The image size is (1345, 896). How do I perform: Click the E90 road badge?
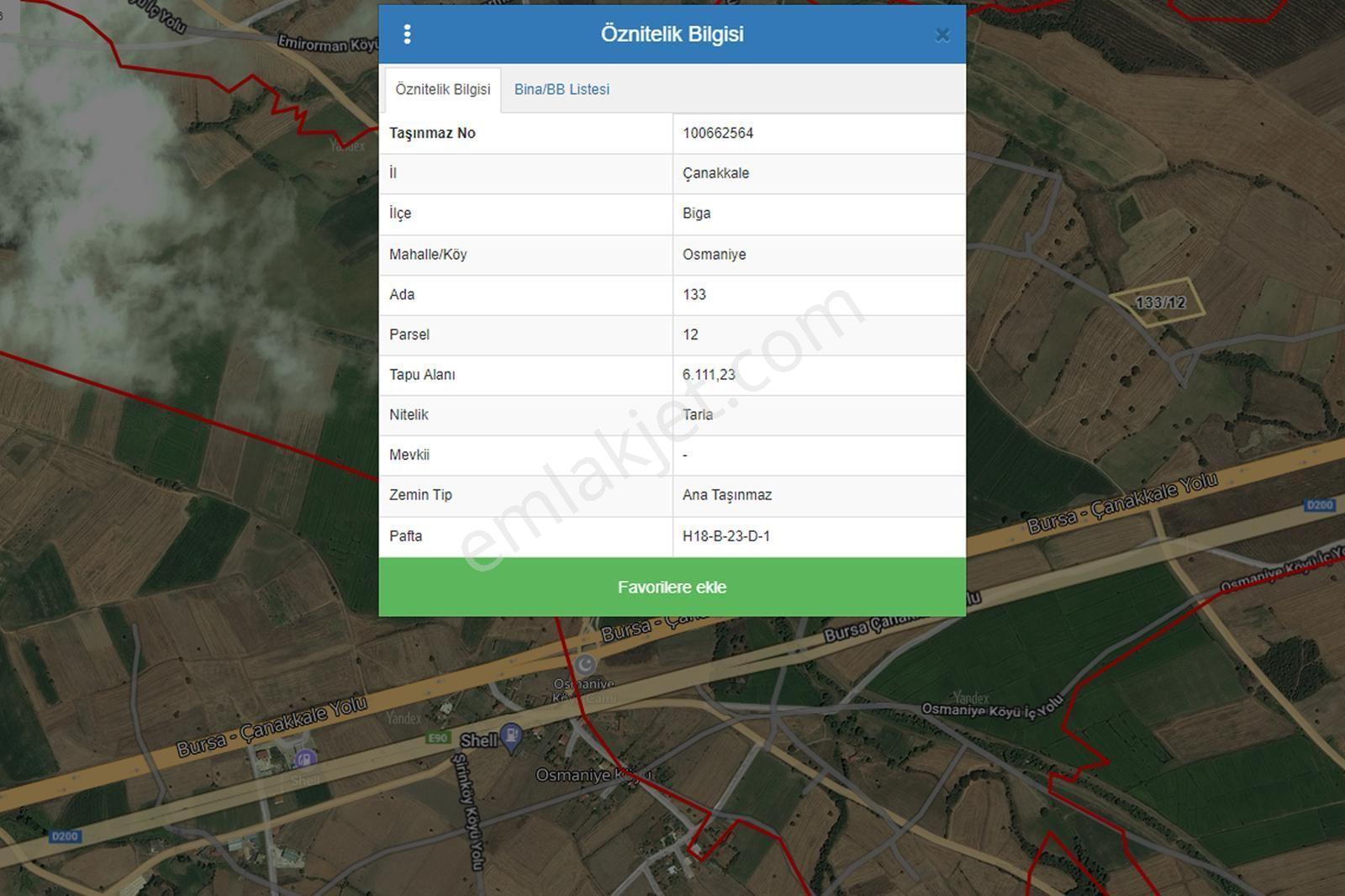coord(438,738)
